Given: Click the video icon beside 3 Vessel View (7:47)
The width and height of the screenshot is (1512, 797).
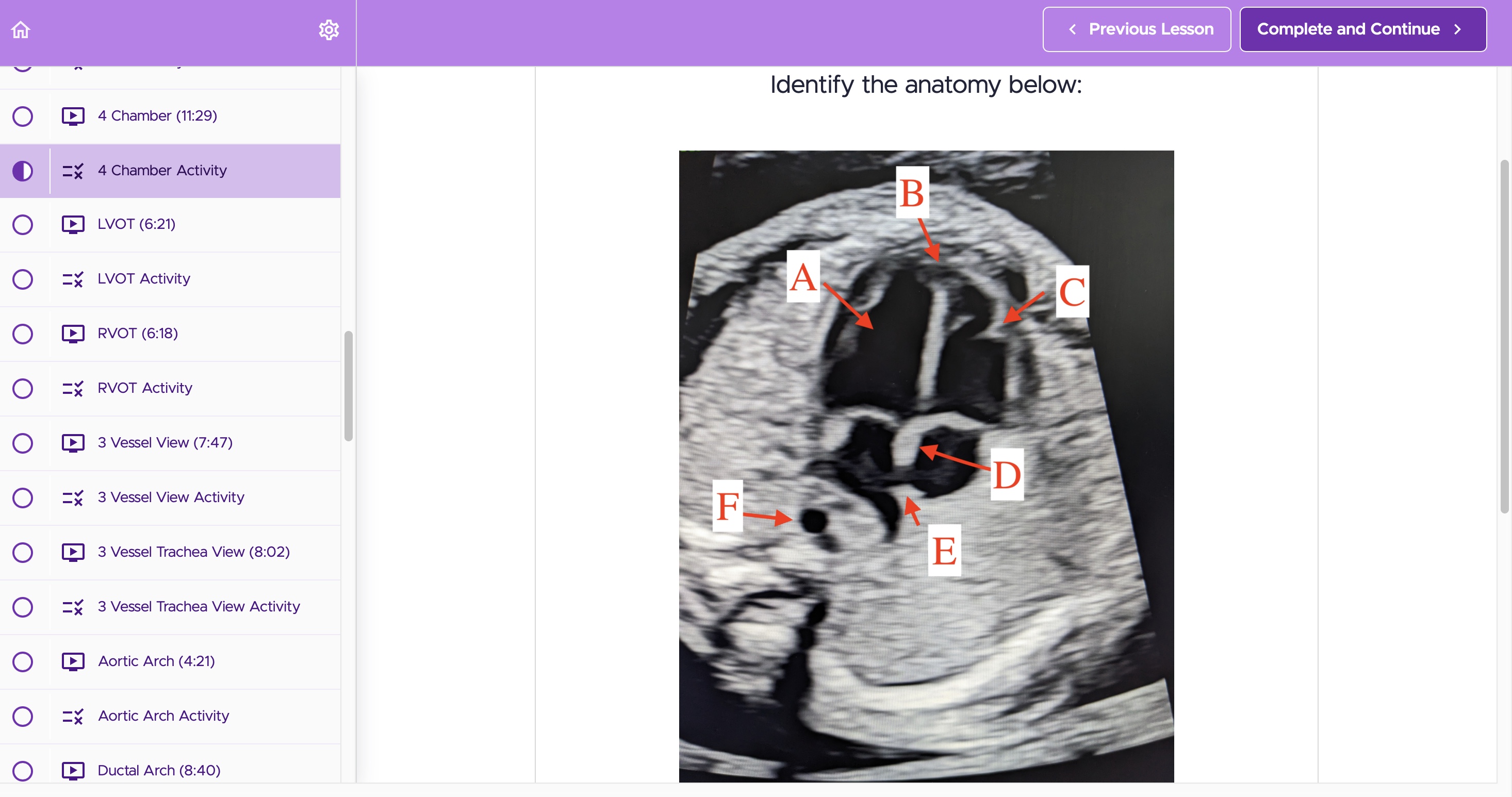Looking at the screenshot, I should tap(73, 443).
